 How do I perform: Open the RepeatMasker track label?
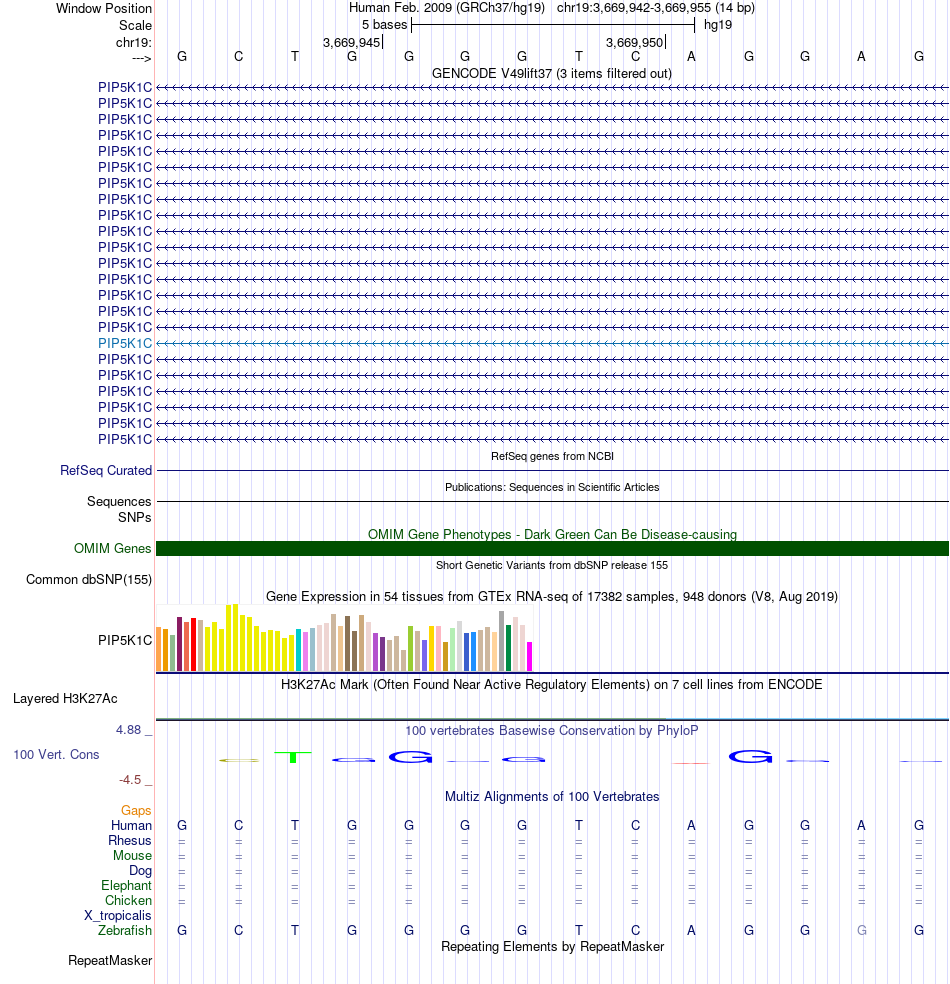110,961
